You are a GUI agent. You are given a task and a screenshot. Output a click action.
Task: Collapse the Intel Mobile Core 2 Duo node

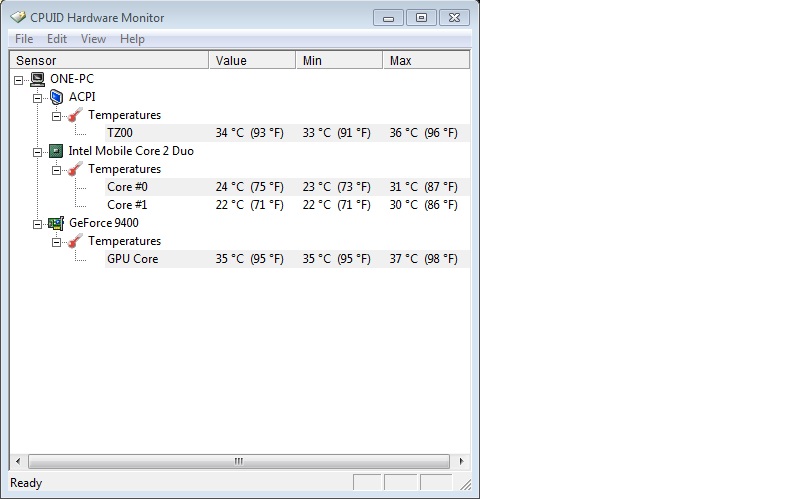pos(38,152)
